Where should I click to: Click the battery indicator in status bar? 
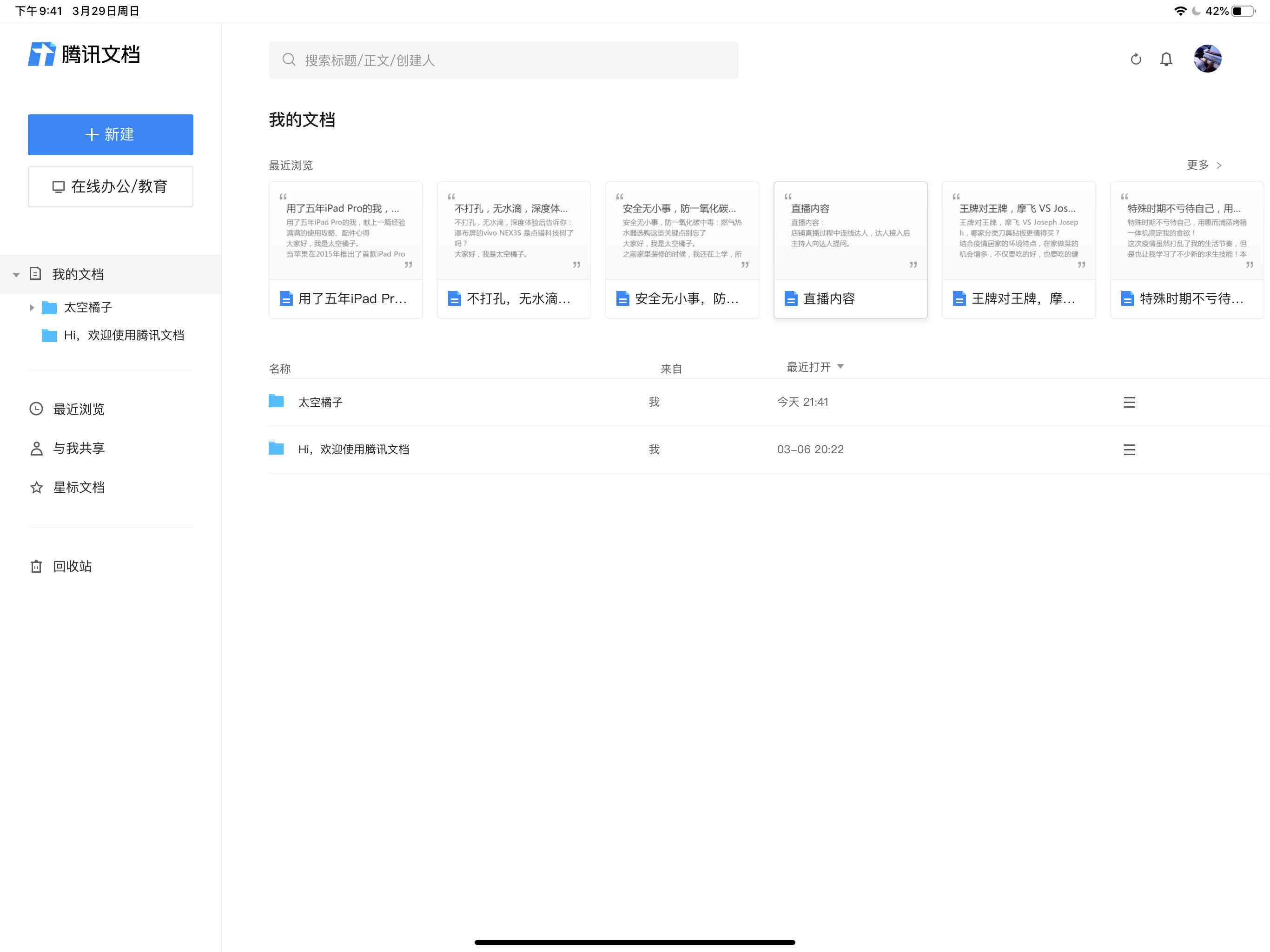point(1244,11)
